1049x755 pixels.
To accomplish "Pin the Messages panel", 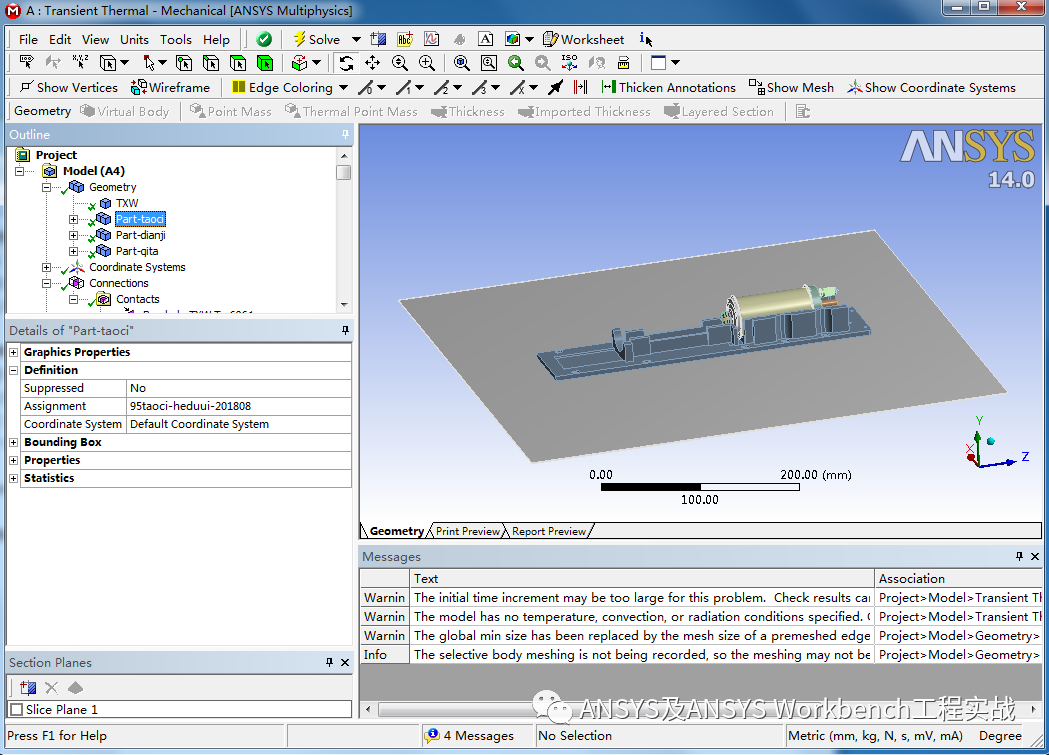I will coord(1019,556).
